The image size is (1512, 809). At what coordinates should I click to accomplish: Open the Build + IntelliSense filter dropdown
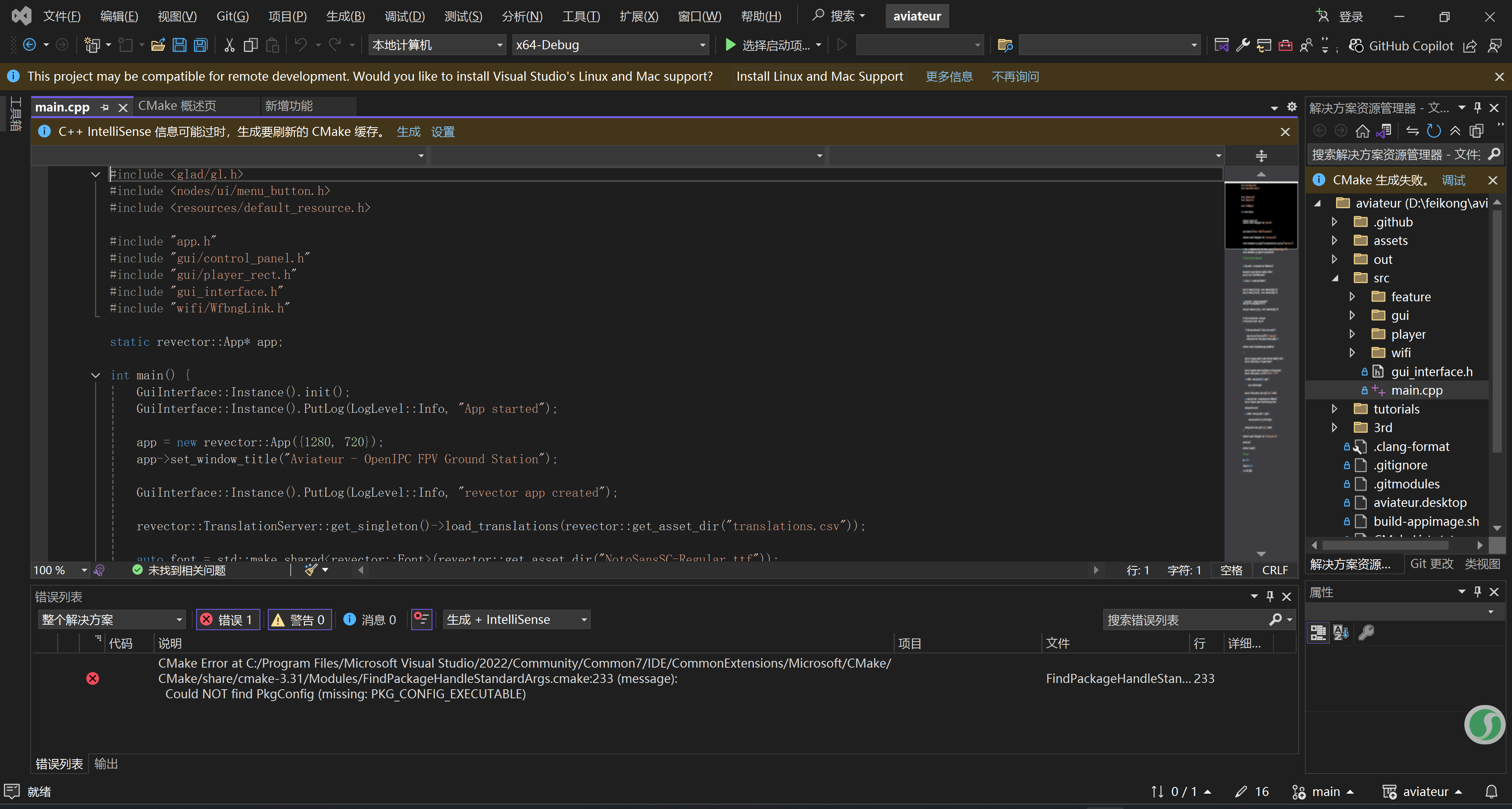pyautogui.click(x=516, y=620)
